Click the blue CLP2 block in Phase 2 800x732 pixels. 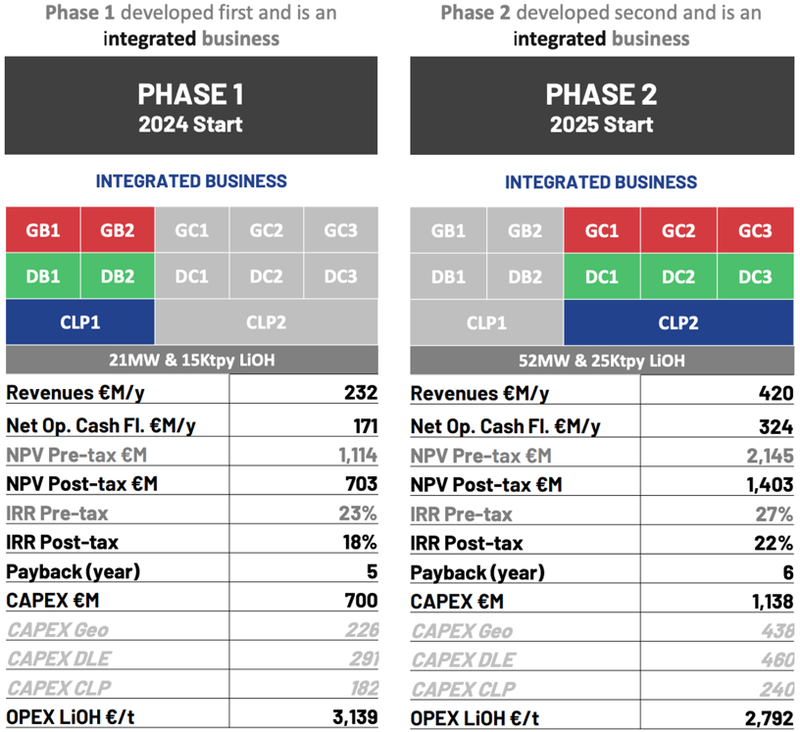pyautogui.click(x=679, y=322)
